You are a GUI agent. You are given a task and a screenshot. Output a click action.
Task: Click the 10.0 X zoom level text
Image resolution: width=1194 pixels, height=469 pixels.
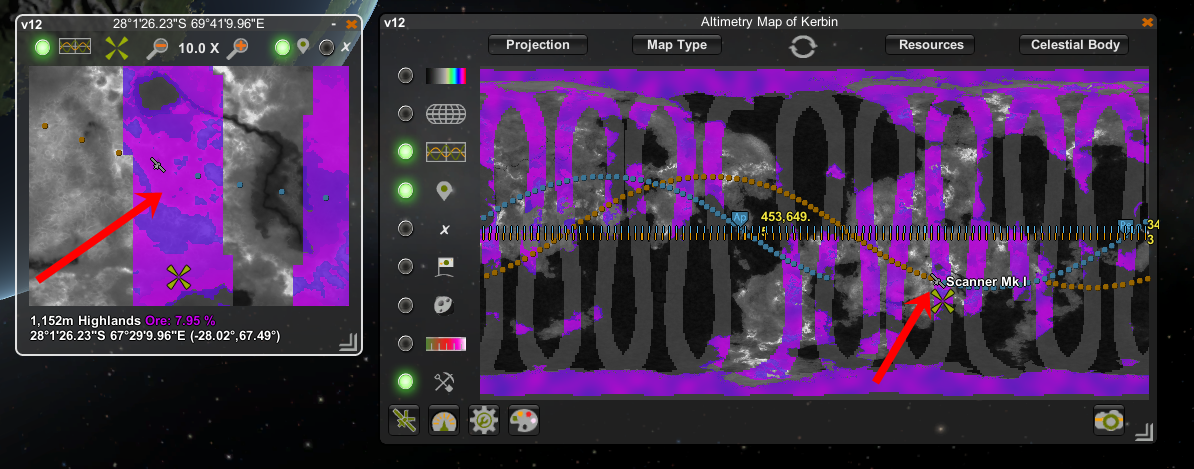tap(199, 48)
